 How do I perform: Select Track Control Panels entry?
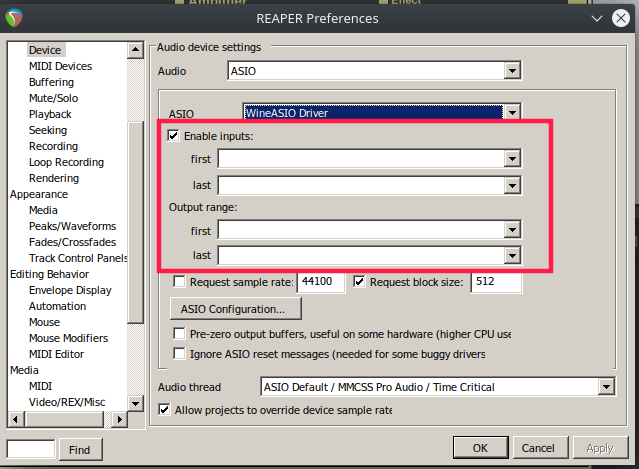(x=78, y=258)
